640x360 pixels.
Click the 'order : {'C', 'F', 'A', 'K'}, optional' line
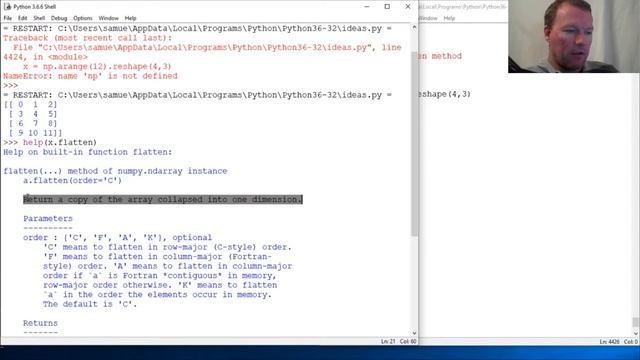[118, 238]
